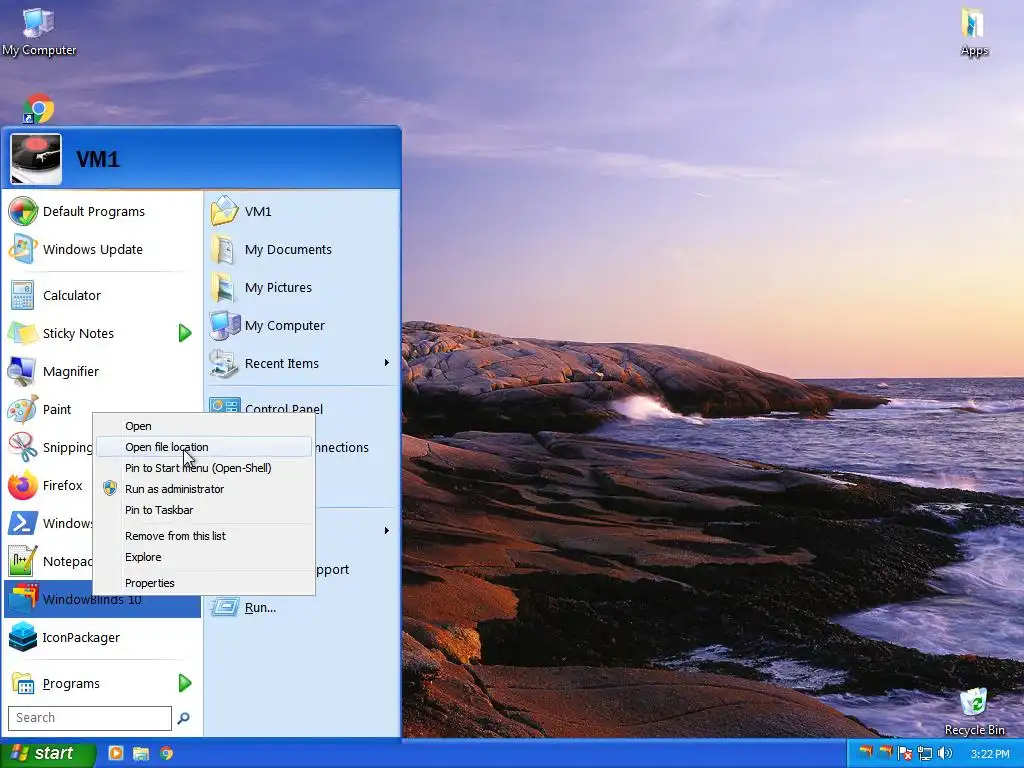This screenshot has height=768, width=1024.
Task: Open the Apps folder on desktop
Action: click(974, 31)
